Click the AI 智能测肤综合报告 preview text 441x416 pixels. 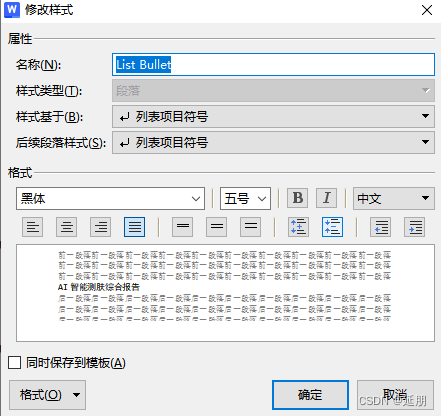[99, 287]
